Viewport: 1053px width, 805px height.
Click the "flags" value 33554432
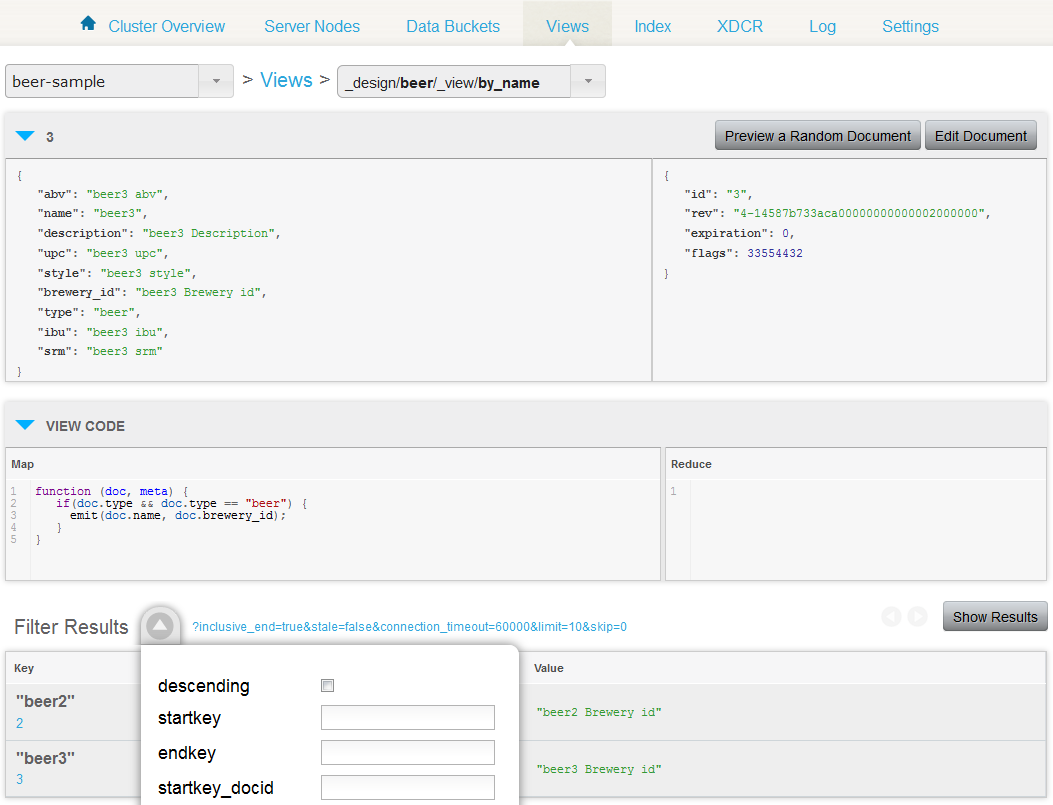point(774,253)
